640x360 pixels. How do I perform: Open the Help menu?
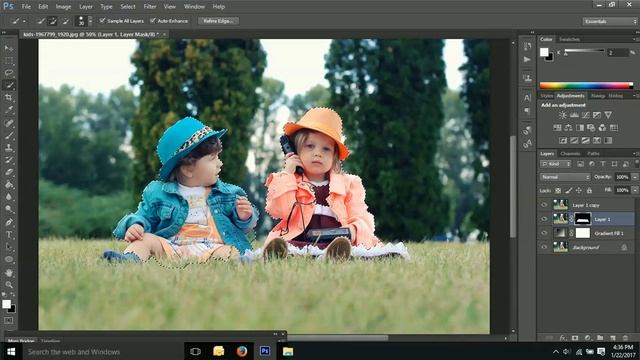[x=218, y=7]
